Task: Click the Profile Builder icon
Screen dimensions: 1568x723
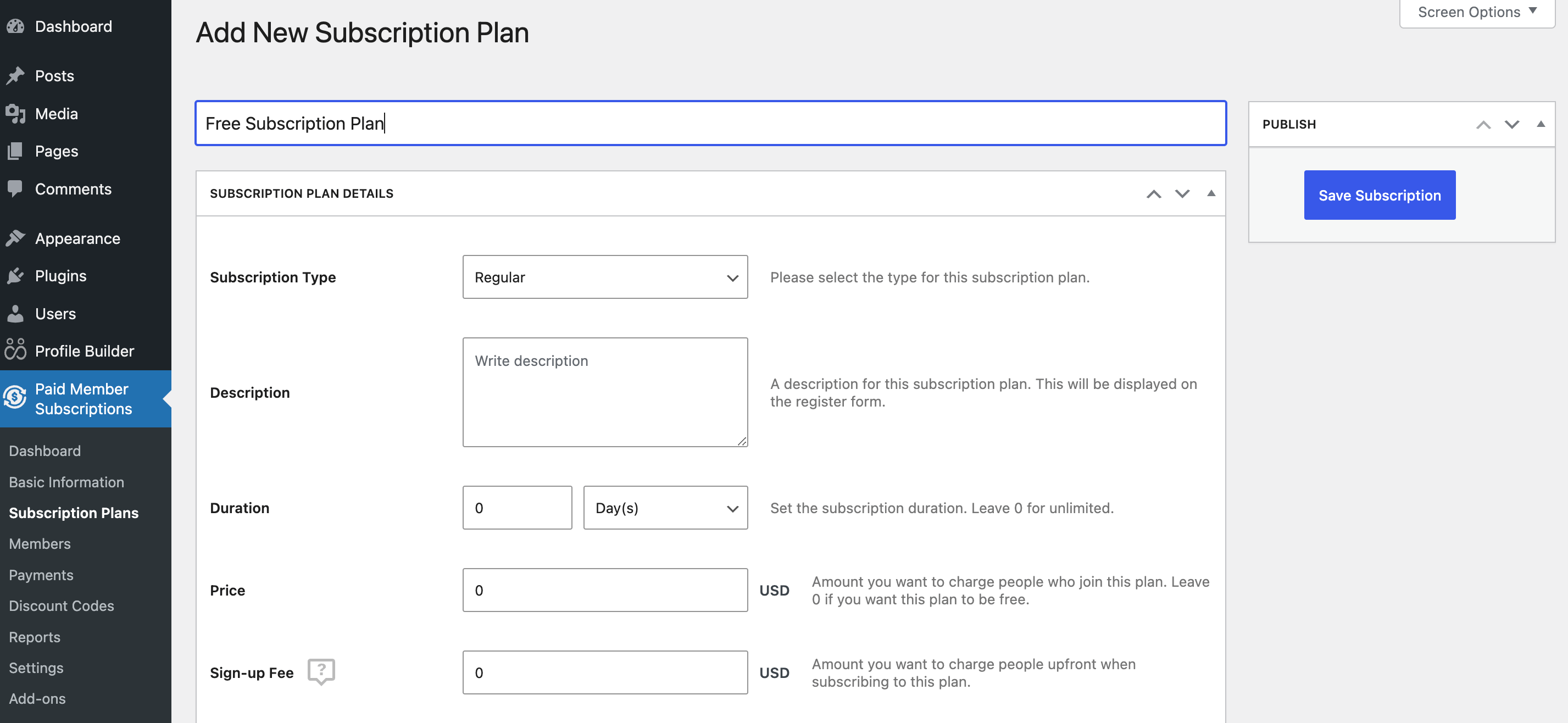Action: (15, 351)
